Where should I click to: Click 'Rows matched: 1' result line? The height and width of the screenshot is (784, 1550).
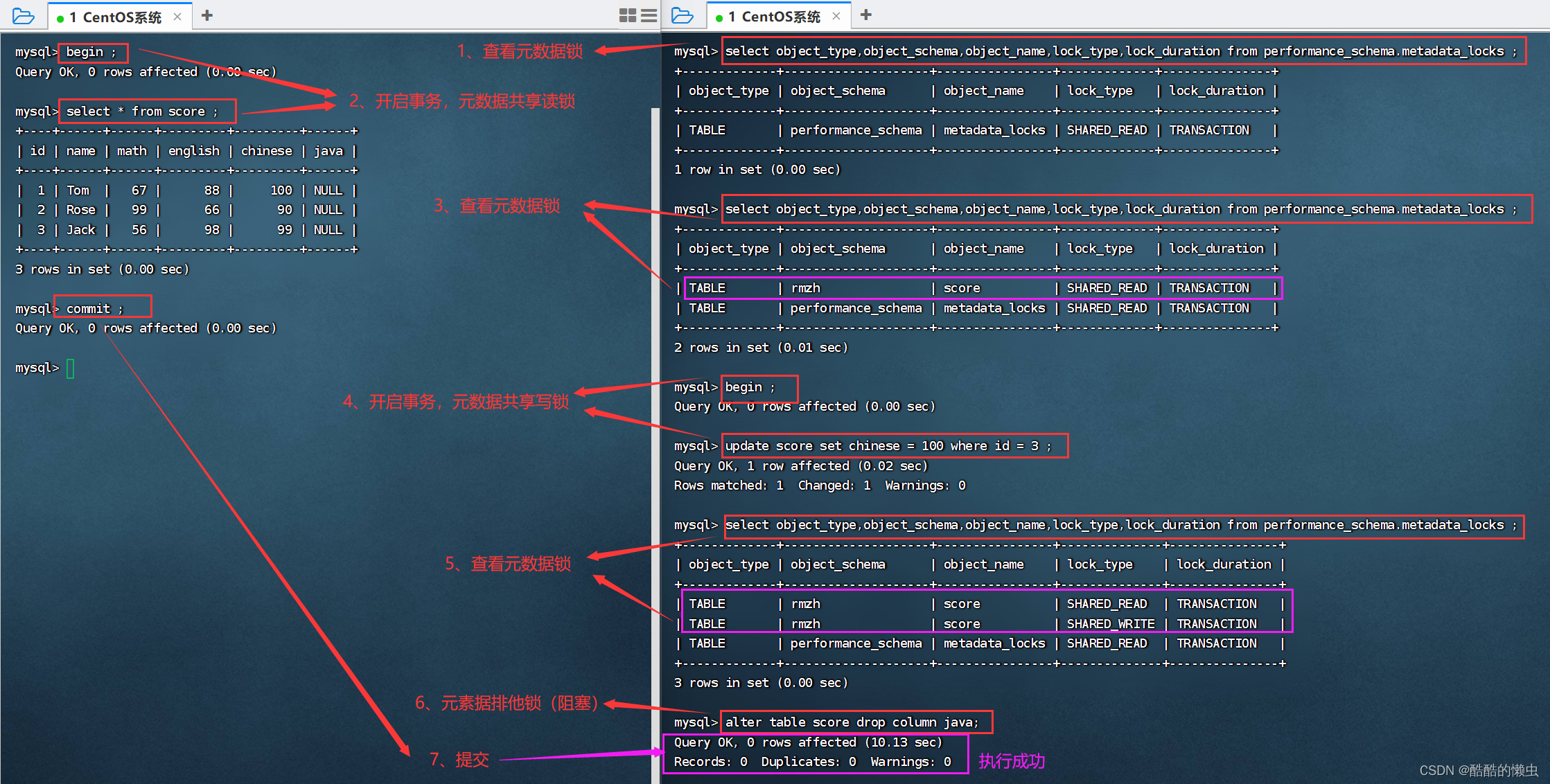728,485
